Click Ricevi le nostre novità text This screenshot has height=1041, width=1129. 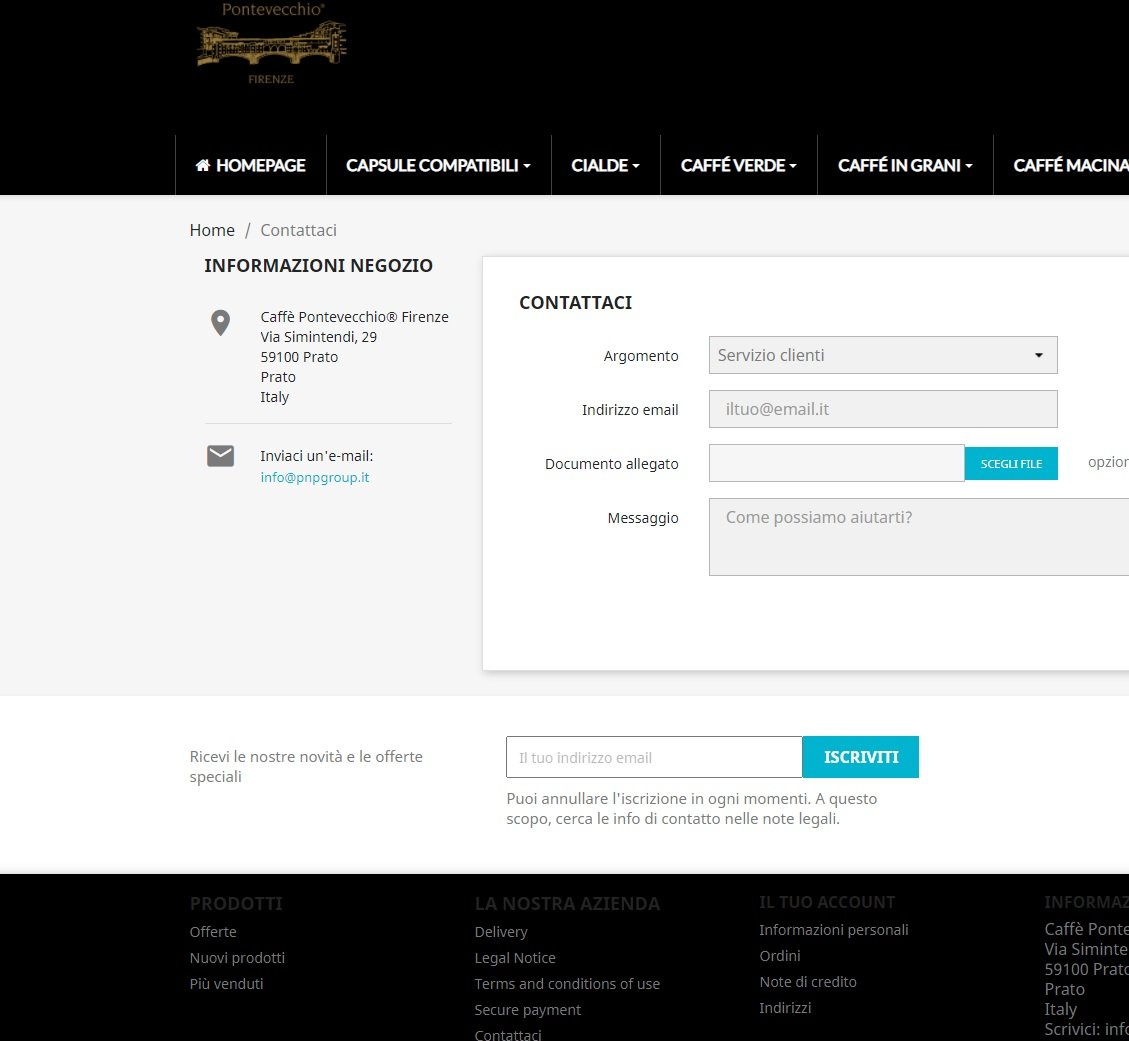pyautogui.click(x=306, y=766)
